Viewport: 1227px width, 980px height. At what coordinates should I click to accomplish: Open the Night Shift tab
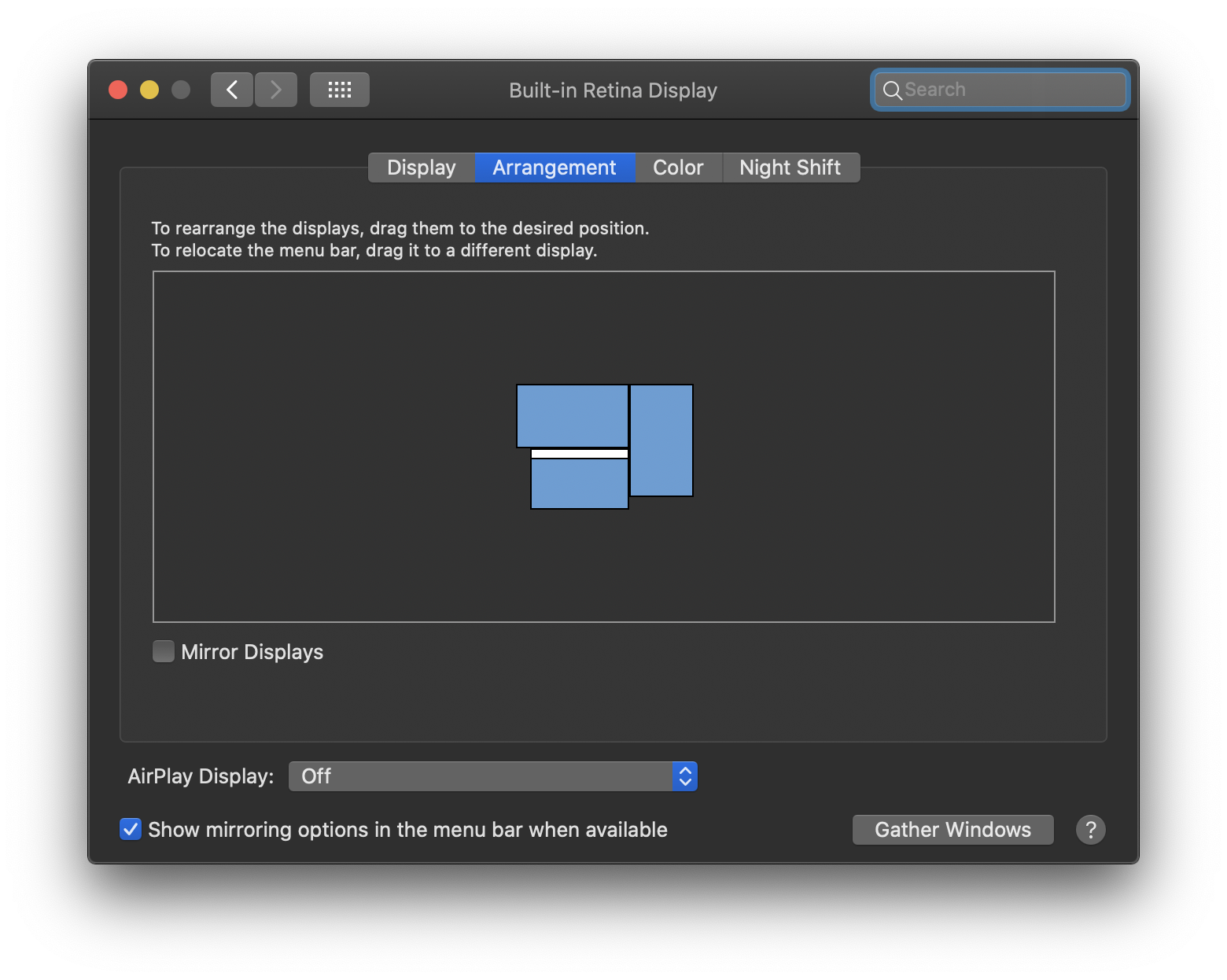point(790,167)
